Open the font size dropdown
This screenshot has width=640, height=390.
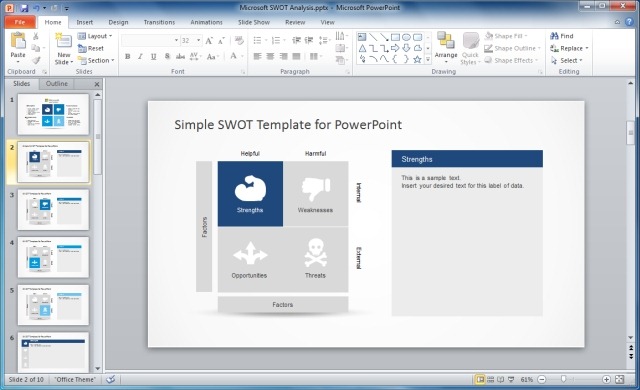[199, 40]
